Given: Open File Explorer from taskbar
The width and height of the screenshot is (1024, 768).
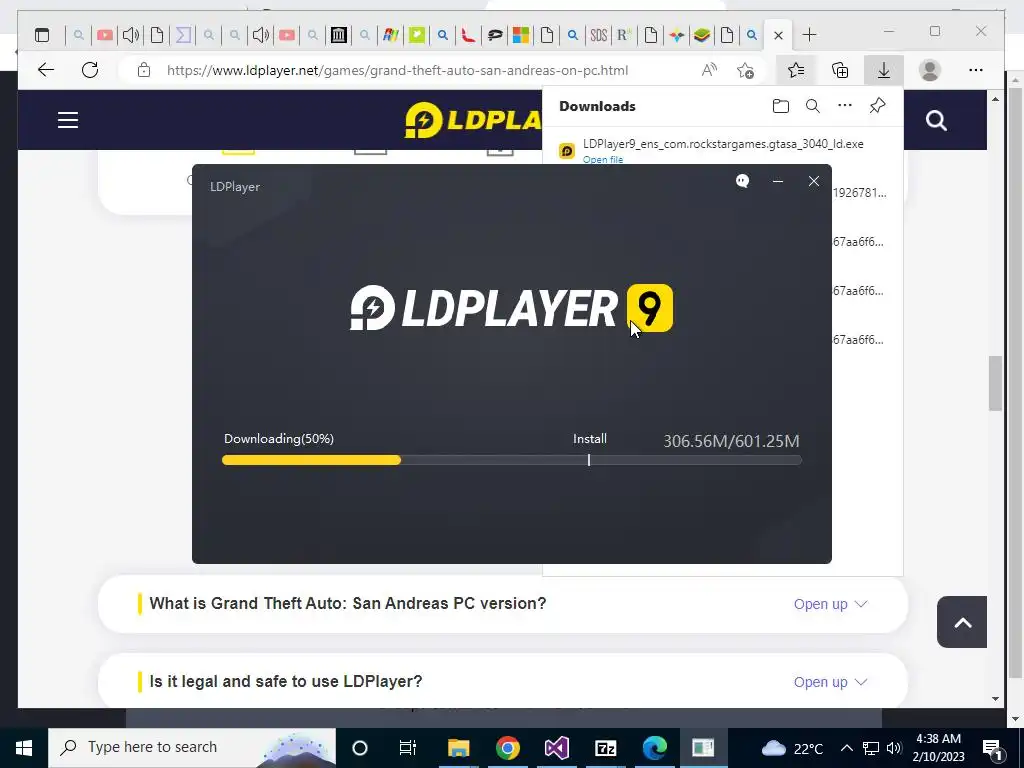Looking at the screenshot, I should click(x=458, y=748).
